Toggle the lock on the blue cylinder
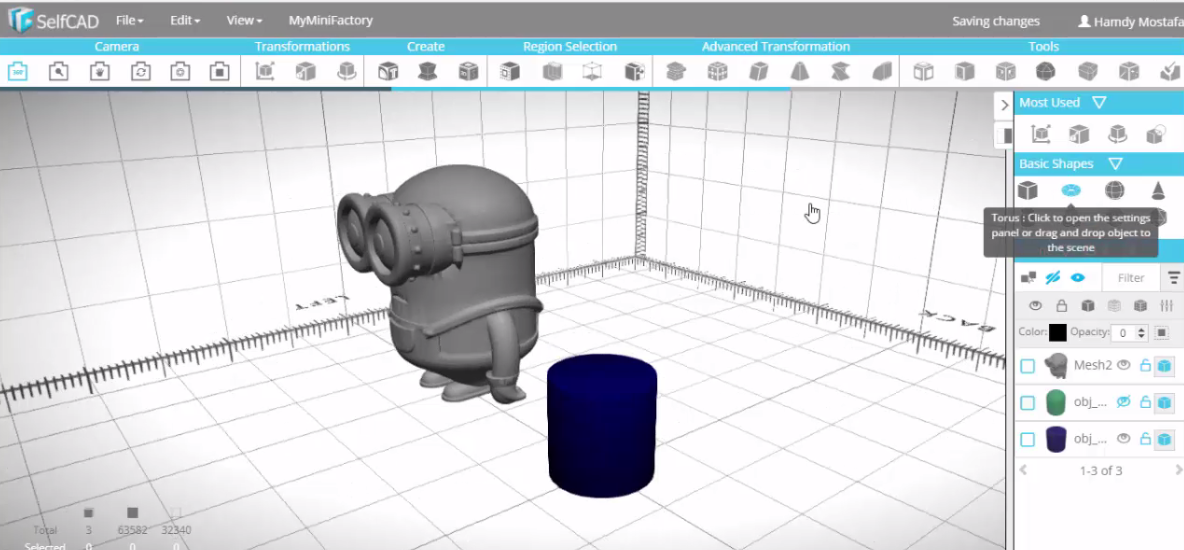The width and height of the screenshot is (1184, 550). [1145, 438]
